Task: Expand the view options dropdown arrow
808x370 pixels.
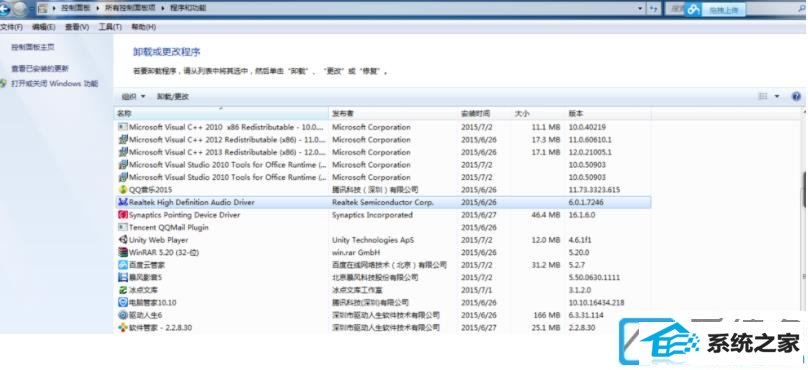Action: pyautogui.click(x=777, y=96)
